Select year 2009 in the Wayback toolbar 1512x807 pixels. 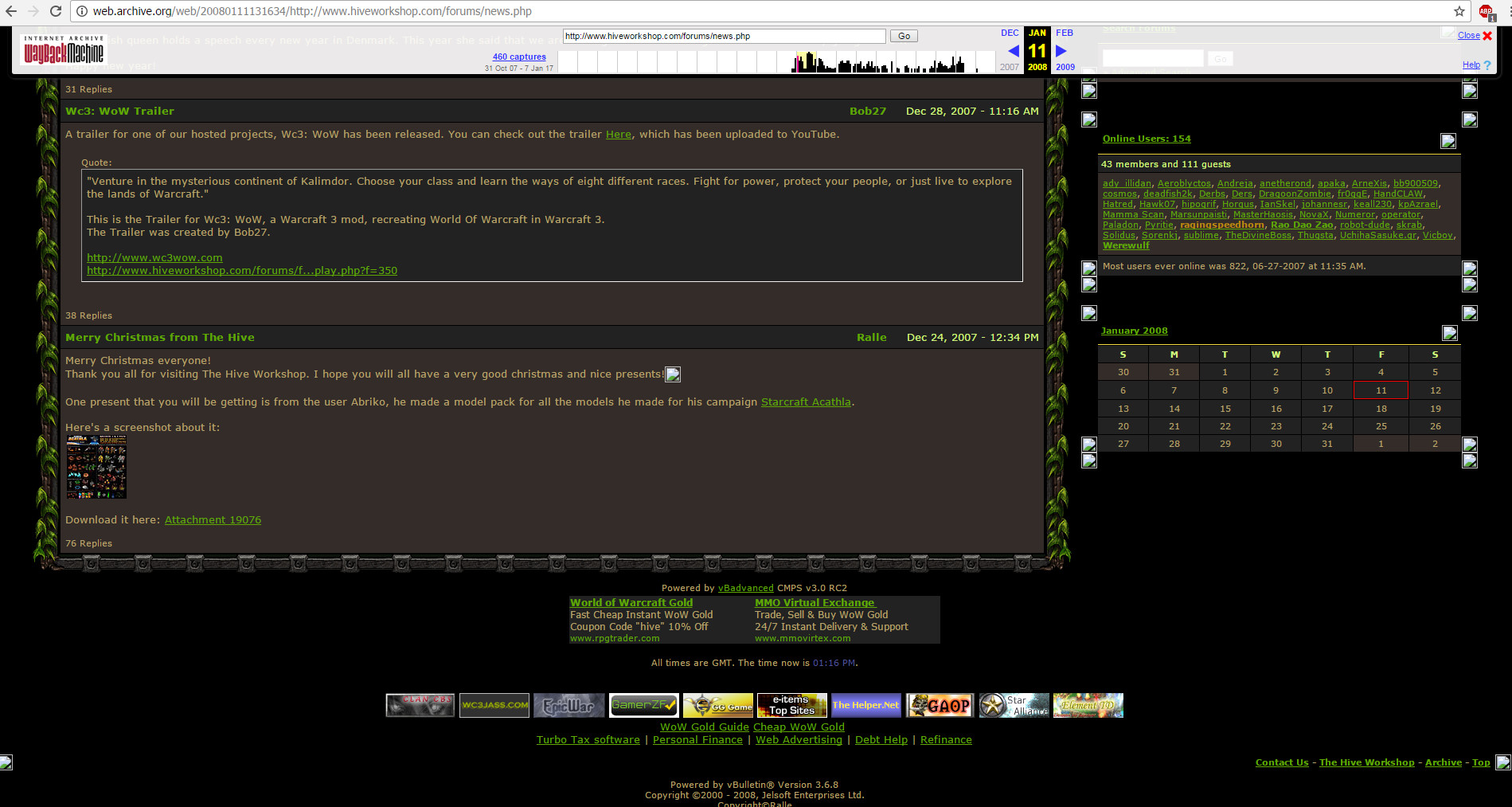coord(1065,67)
